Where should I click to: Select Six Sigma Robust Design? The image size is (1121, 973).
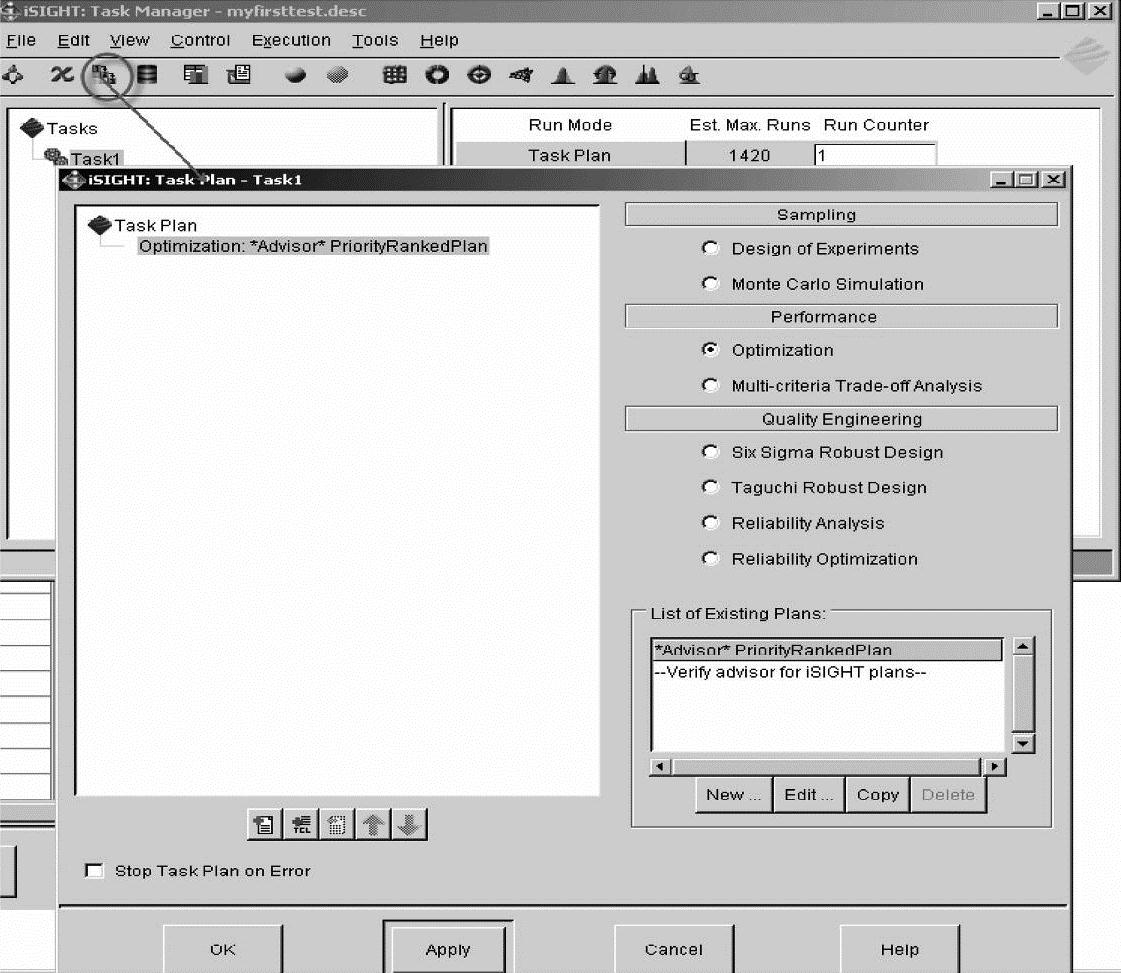tap(710, 452)
